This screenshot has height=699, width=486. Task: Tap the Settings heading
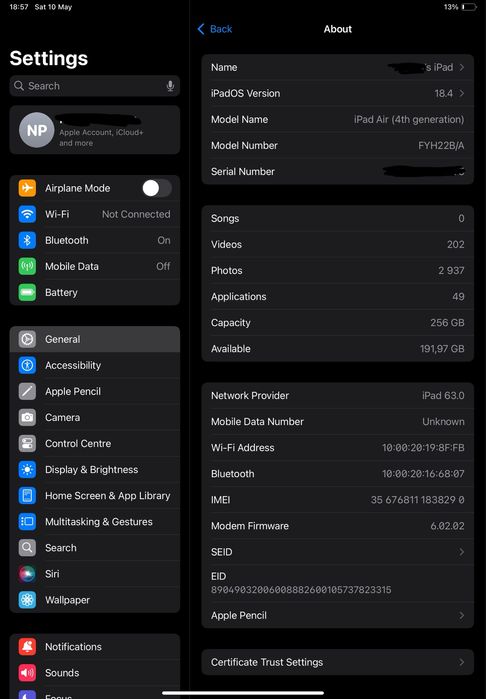49,58
